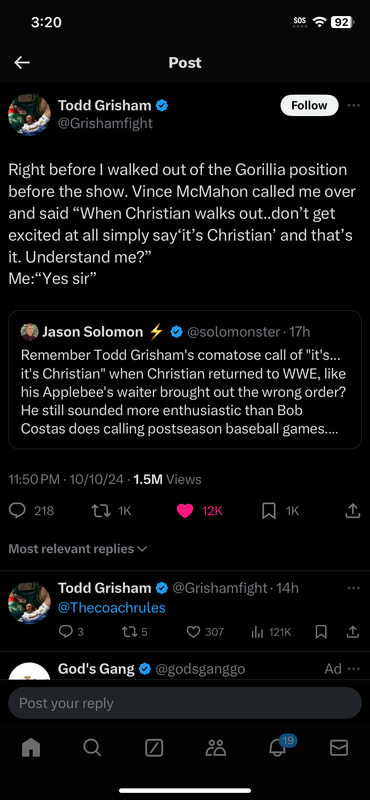Open the Search tab in bottom bar
This screenshot has width=370, height=800.
click(92, 747)
